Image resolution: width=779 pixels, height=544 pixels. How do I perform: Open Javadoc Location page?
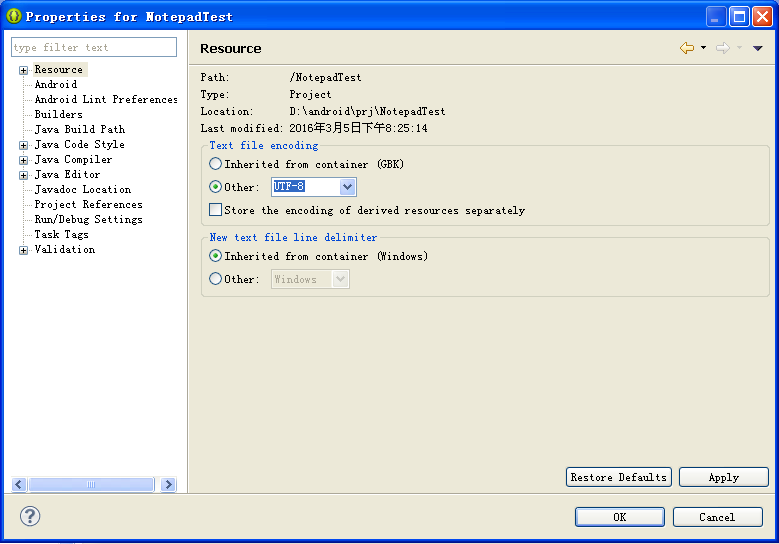pos(83,189)
